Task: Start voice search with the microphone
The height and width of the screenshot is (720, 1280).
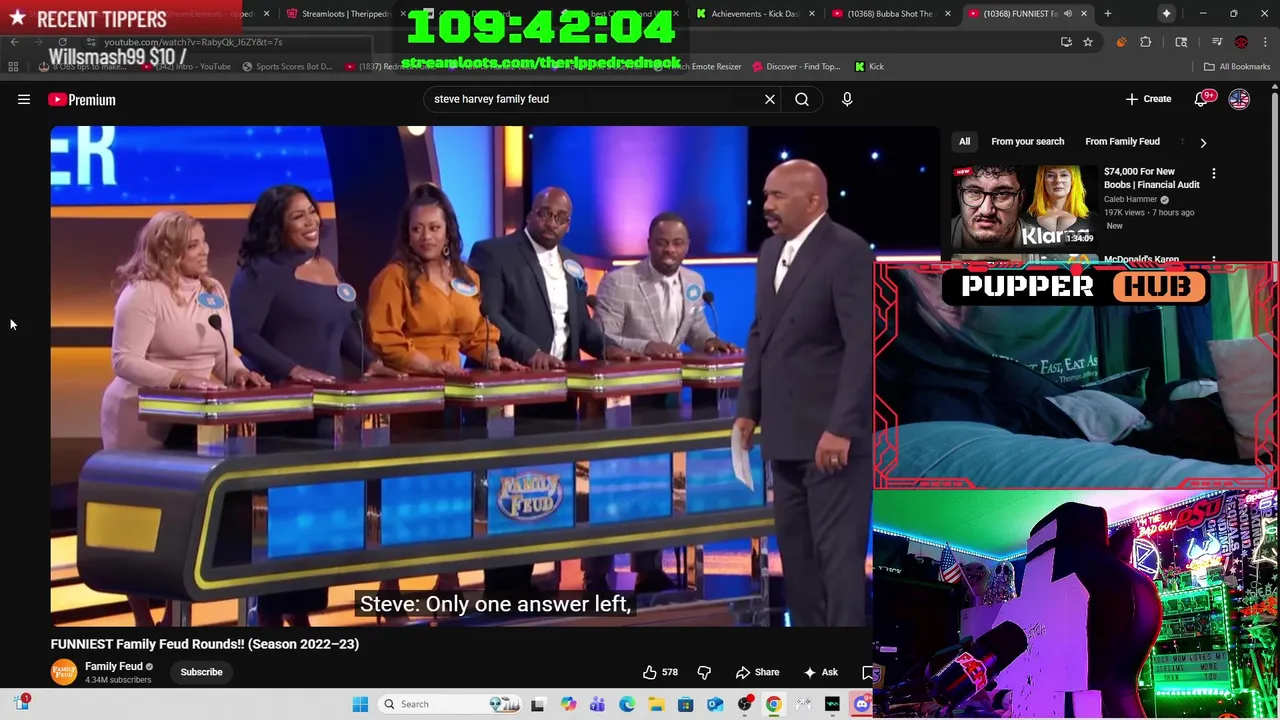Action: coord(847,99)
